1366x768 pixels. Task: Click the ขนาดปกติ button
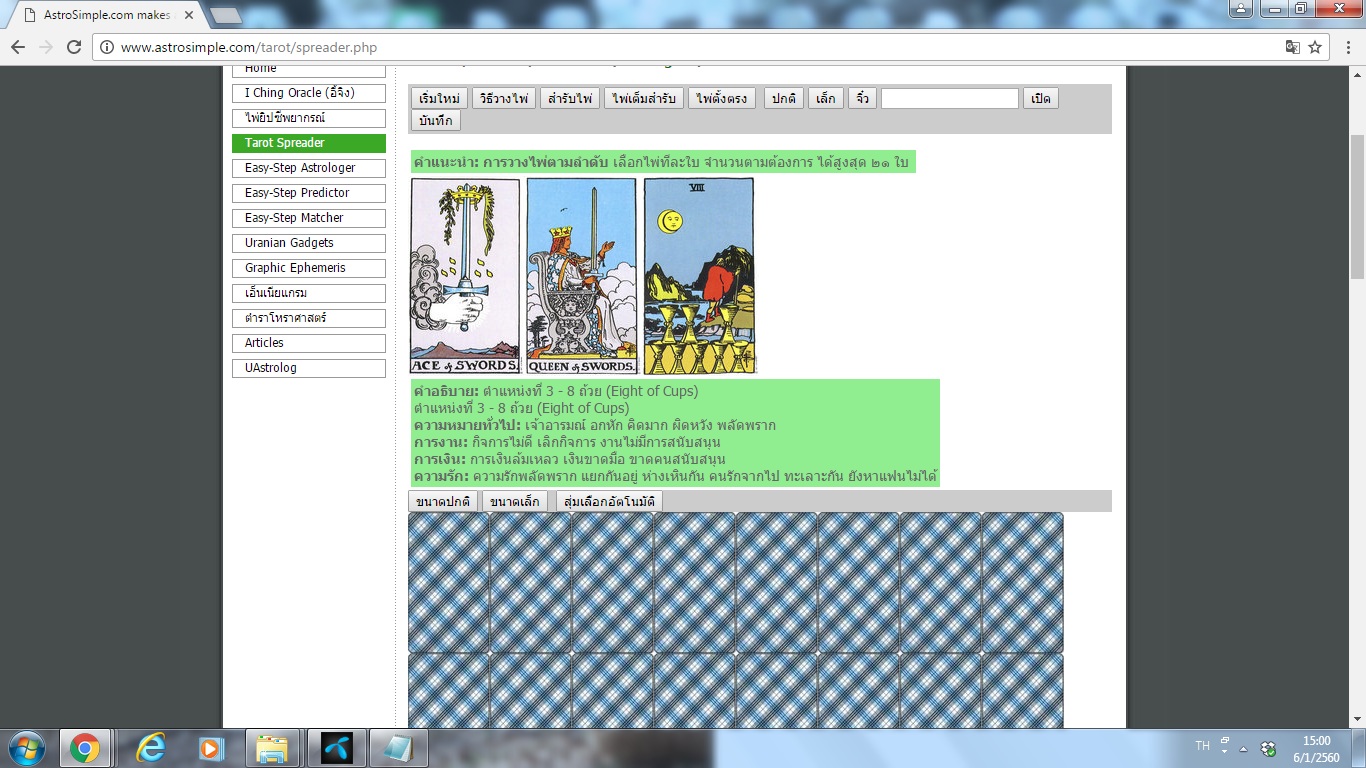click(443, 501)
